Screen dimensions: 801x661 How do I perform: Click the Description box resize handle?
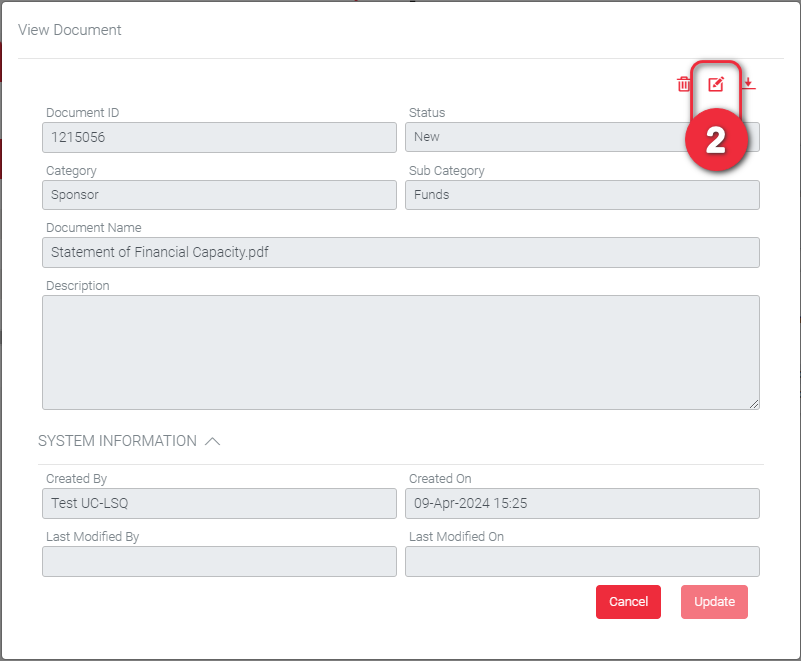point(754,404)
